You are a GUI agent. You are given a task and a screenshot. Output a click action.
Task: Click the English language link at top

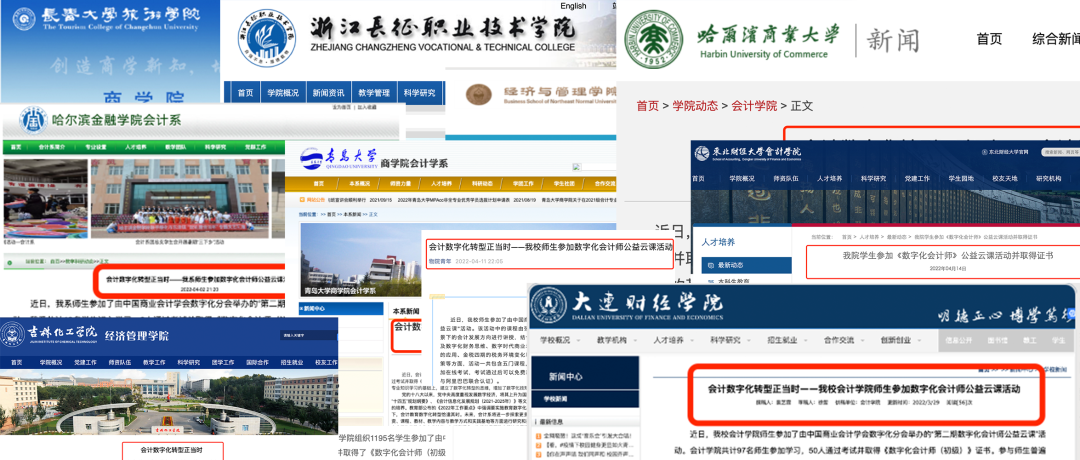pyautogui.click(x=573, y=6)
